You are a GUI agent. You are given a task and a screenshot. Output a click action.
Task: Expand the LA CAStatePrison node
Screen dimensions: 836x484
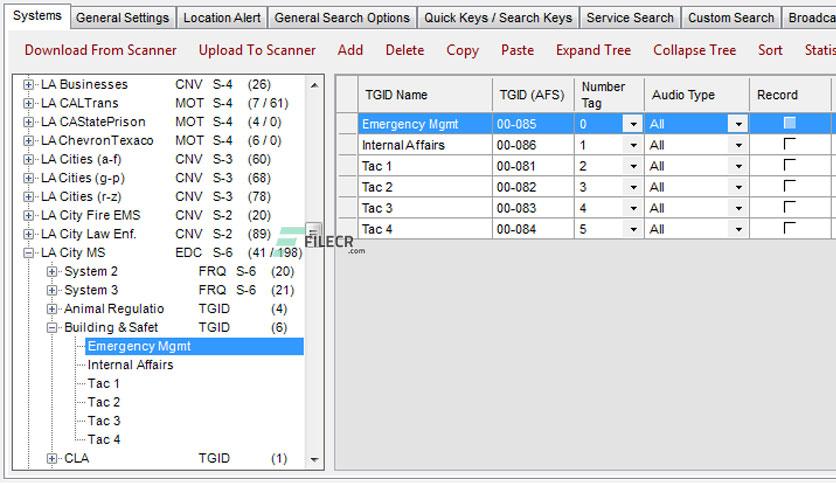tap(29, 122)
